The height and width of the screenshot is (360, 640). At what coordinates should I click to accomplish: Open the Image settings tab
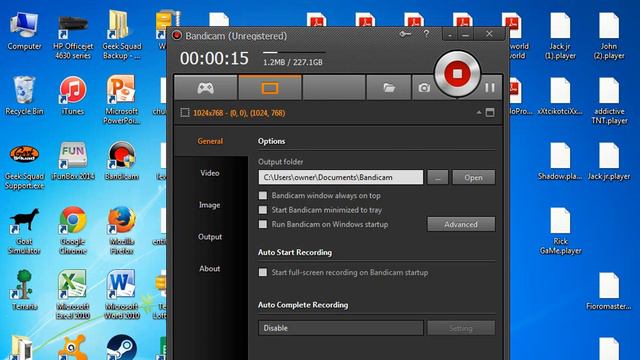(x=210, y=205)
